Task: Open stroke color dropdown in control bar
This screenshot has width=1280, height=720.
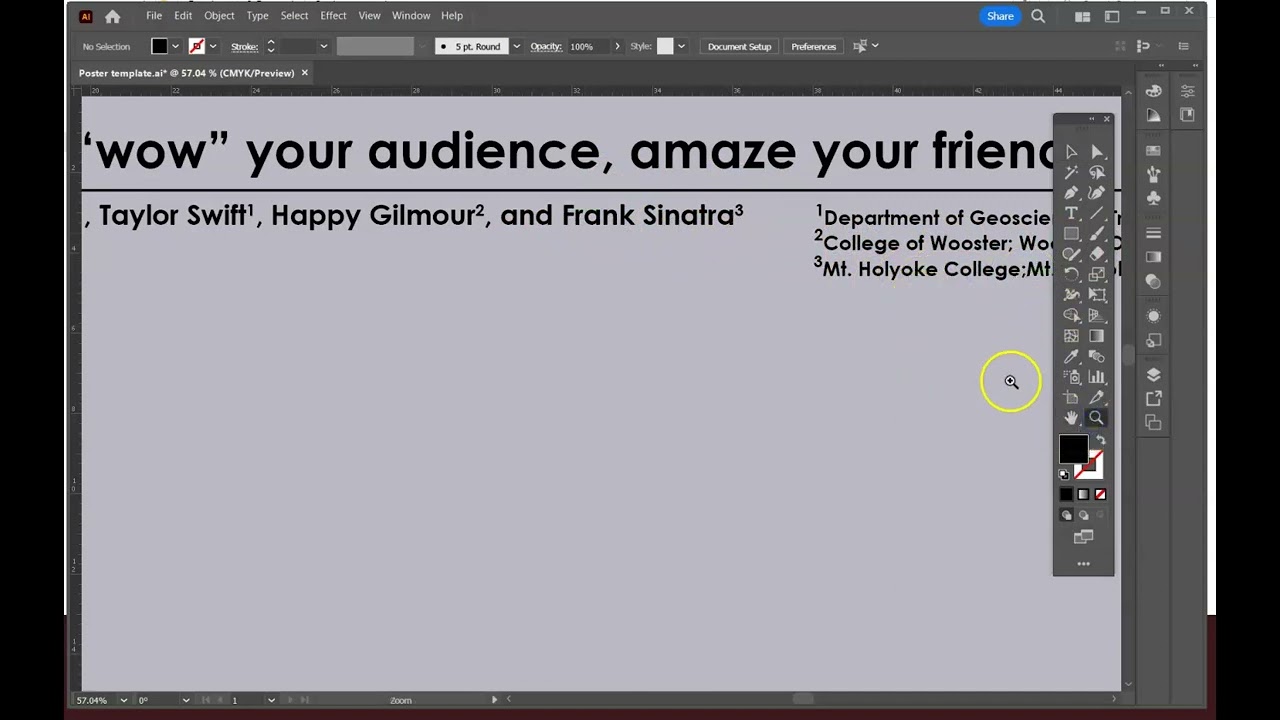Action: click(x=212, y=46)
